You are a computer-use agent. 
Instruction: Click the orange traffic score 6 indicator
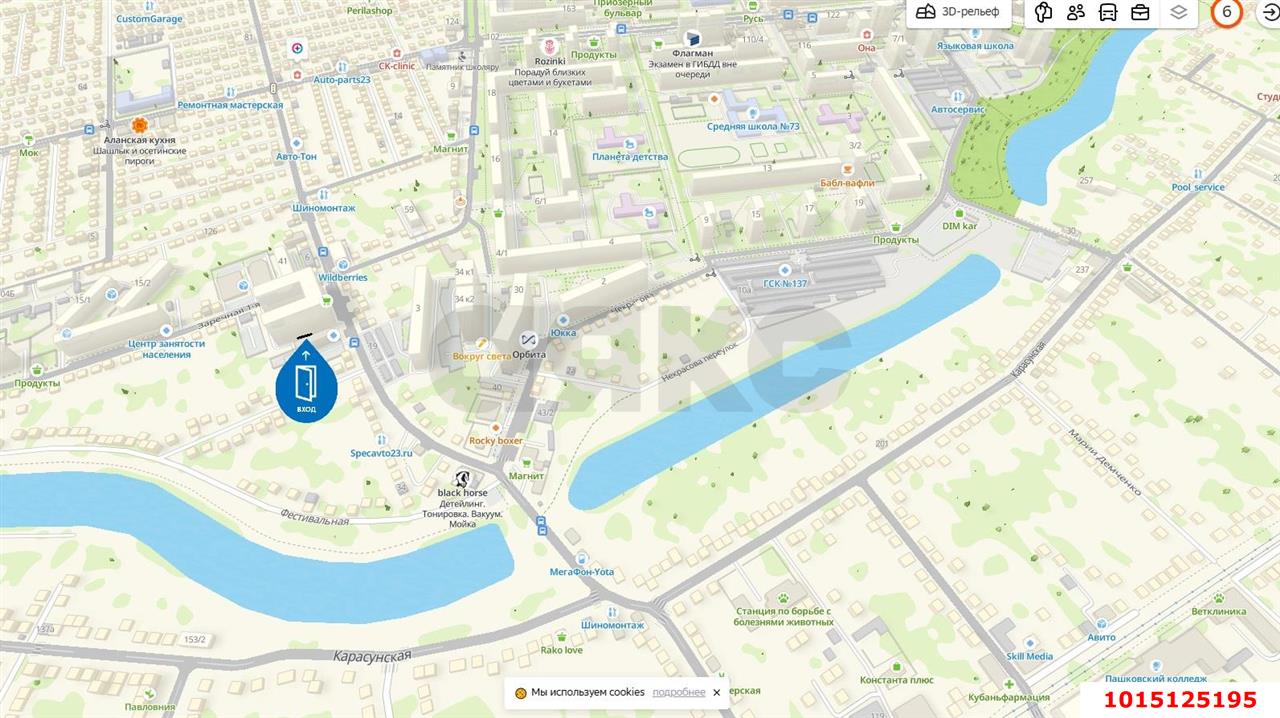point(1226,12)
